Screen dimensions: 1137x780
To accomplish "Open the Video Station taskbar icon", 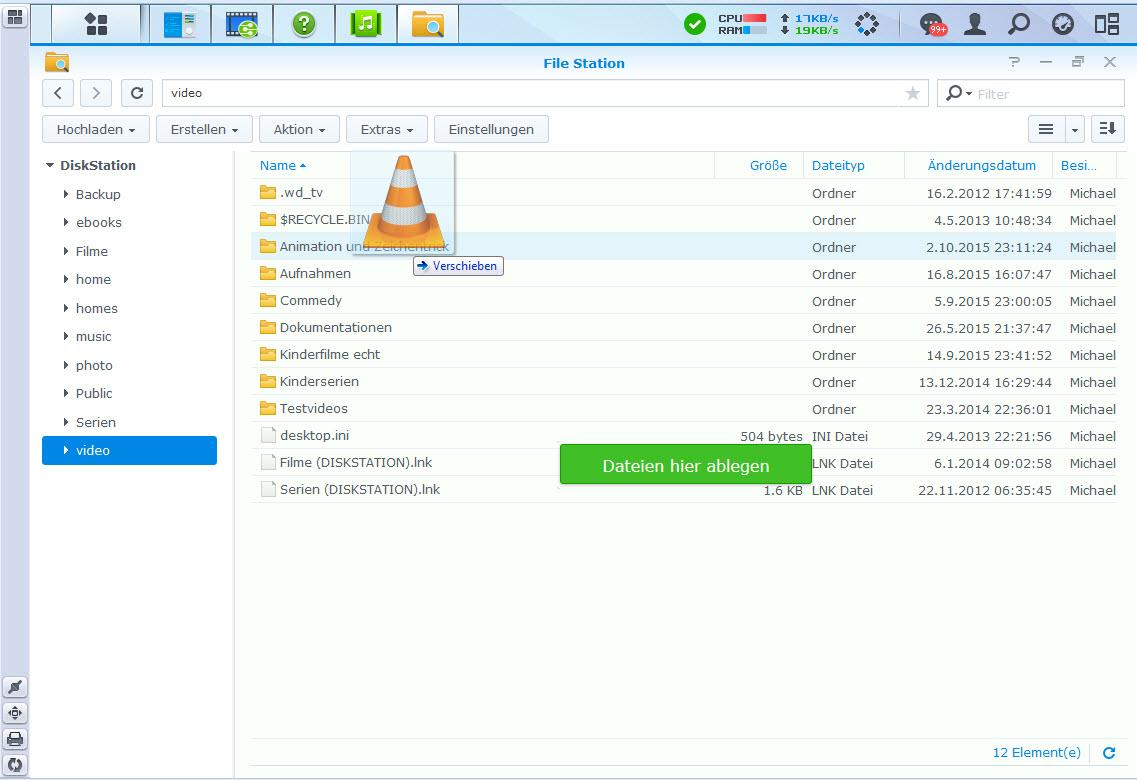I will pyautogui.click(x=242, y=24).
